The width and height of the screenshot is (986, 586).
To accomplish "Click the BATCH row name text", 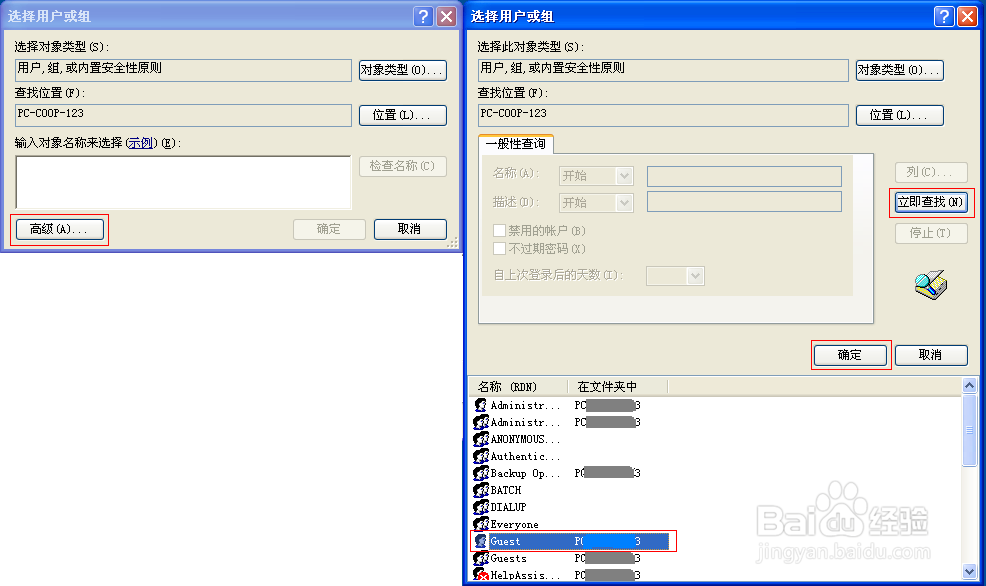I will 506,490.
